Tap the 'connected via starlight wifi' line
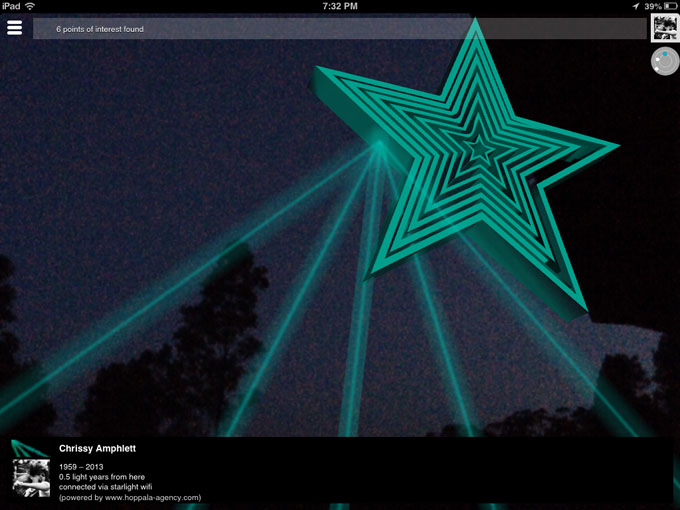680x510 pixels. 110,487
